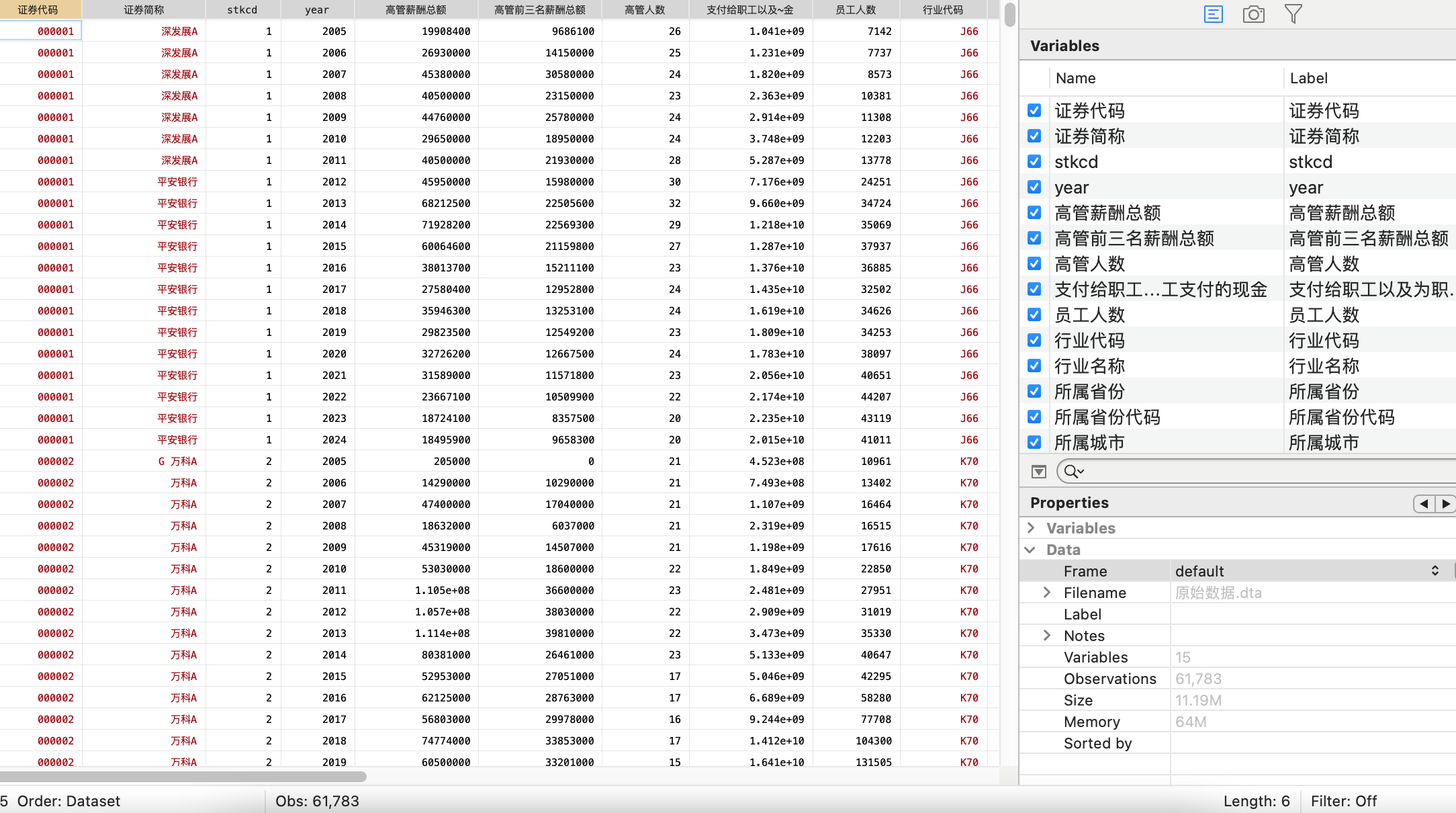The image size is (1456, 813).
Task: Click the 高管薪酬总额 column header
Action: (416, 9)
